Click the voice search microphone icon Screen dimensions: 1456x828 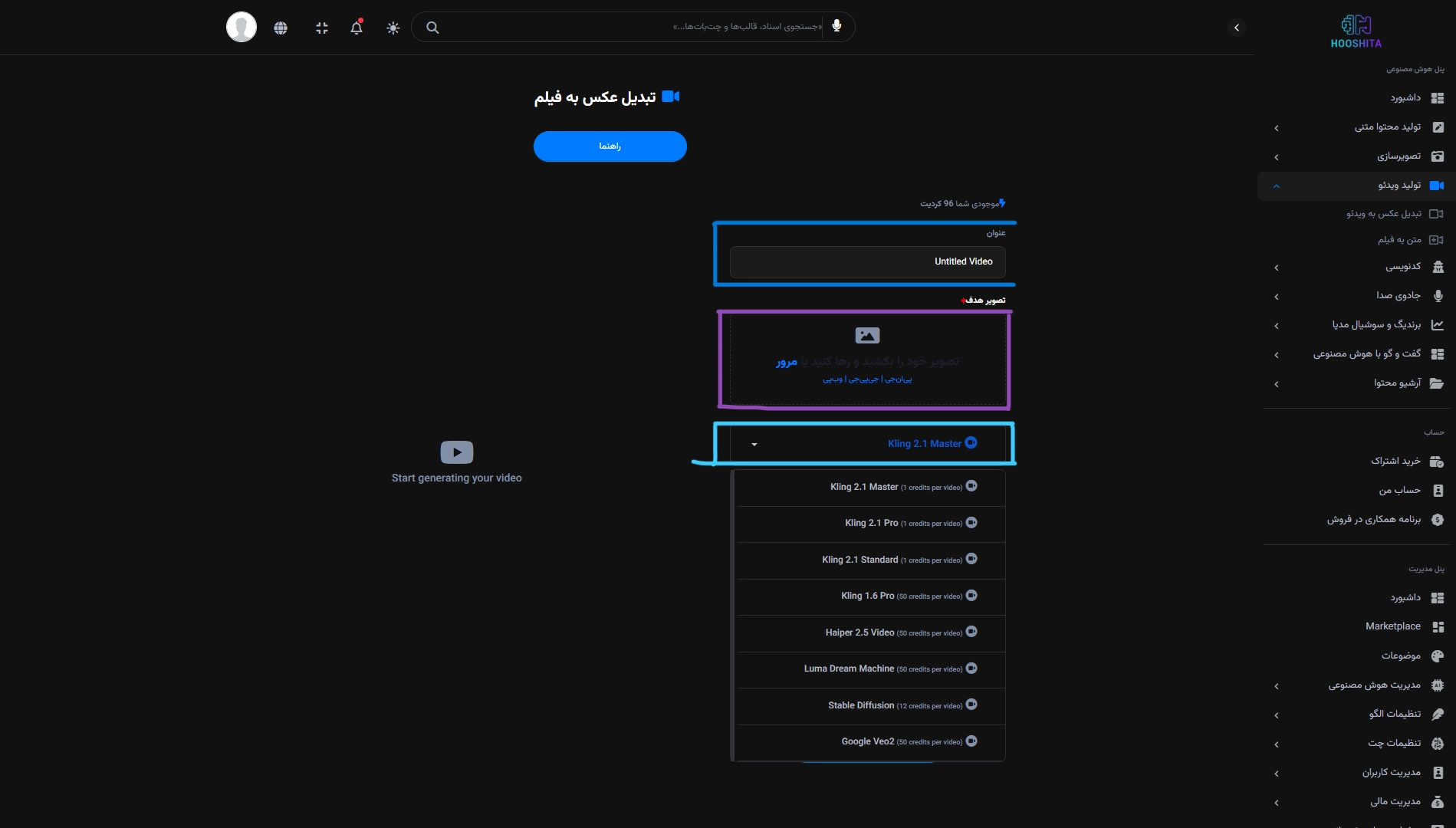tap(836, 27)
